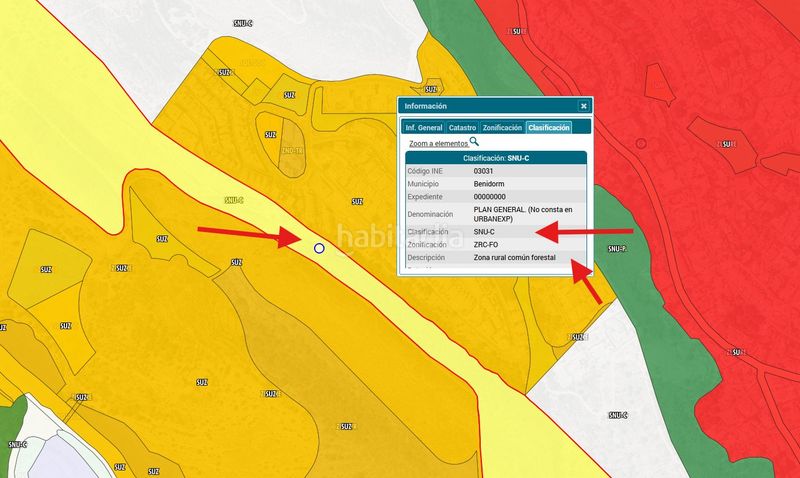Viewport: 800px width, 478px height.
Task: Select the Zonificación tab
Action: (503, 128)
